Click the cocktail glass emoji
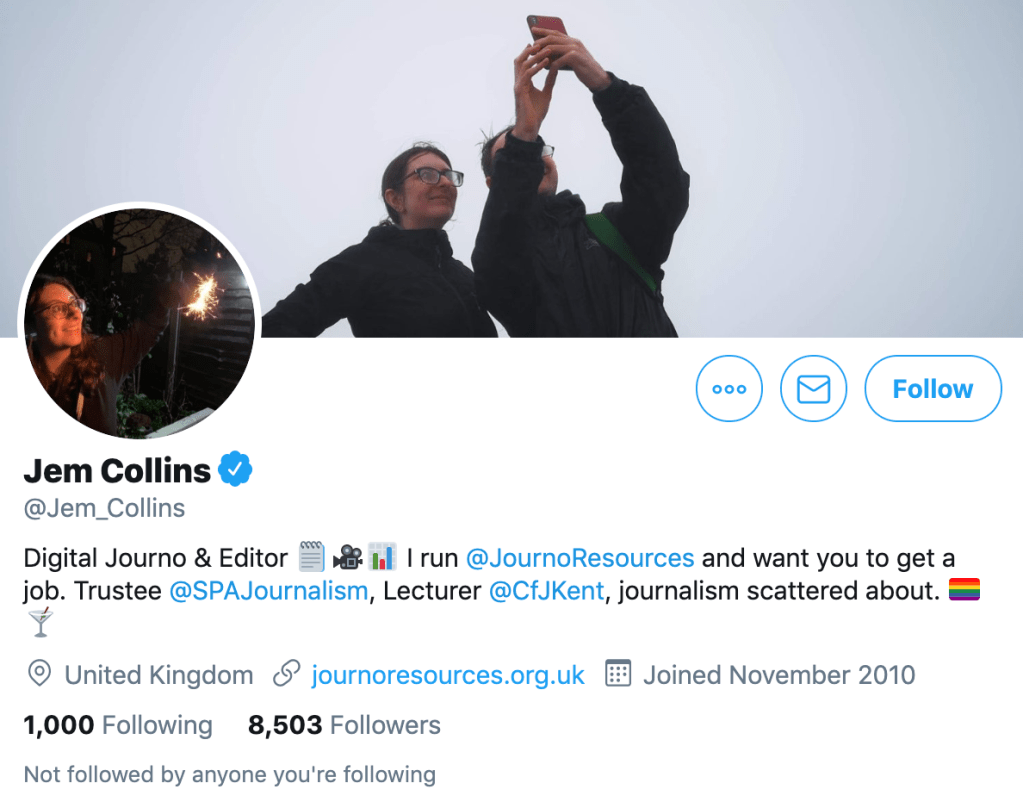The image size is (1023, 808). [x=40, y=624]
